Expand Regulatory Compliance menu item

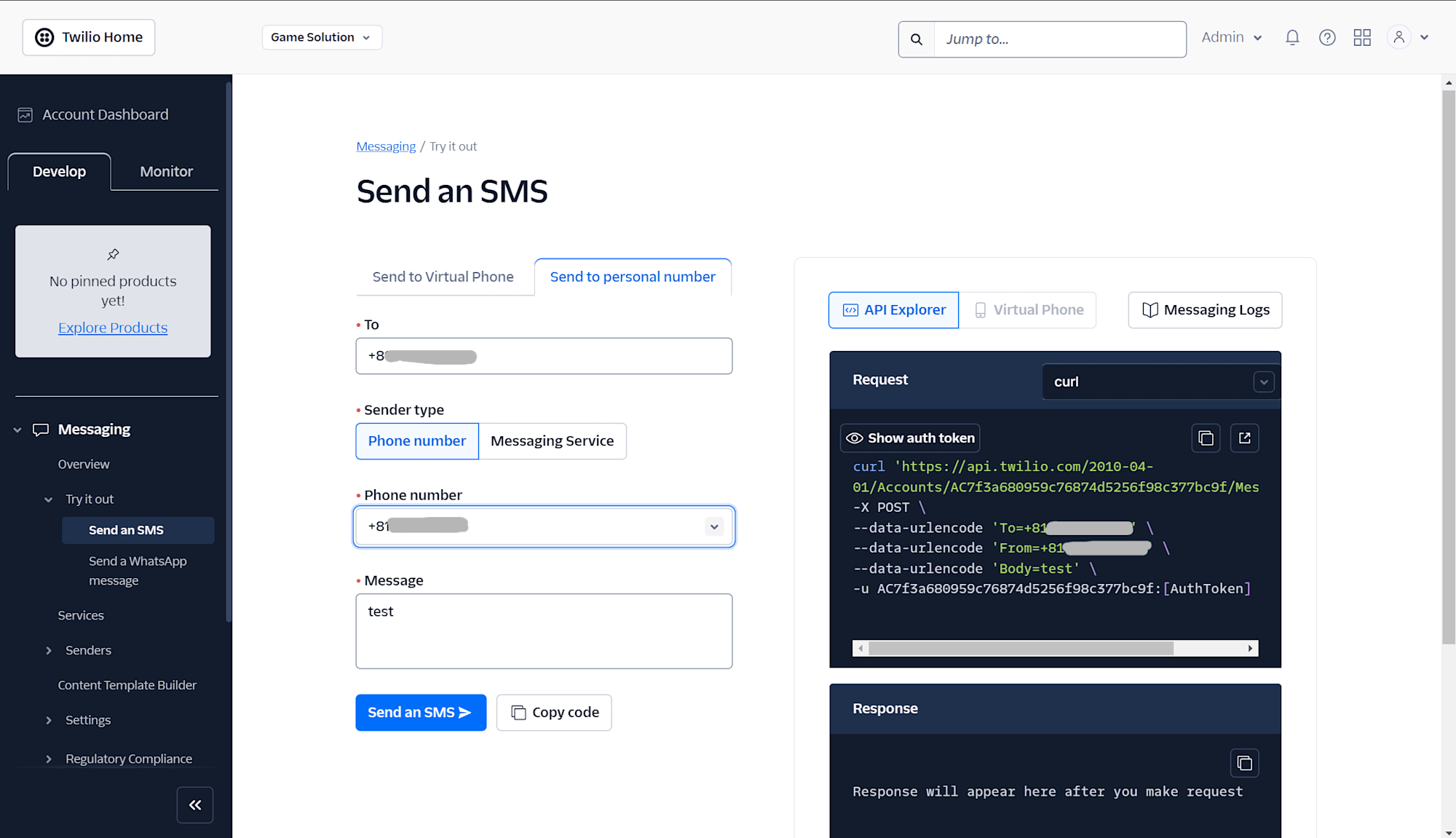(x=49, y=759)
